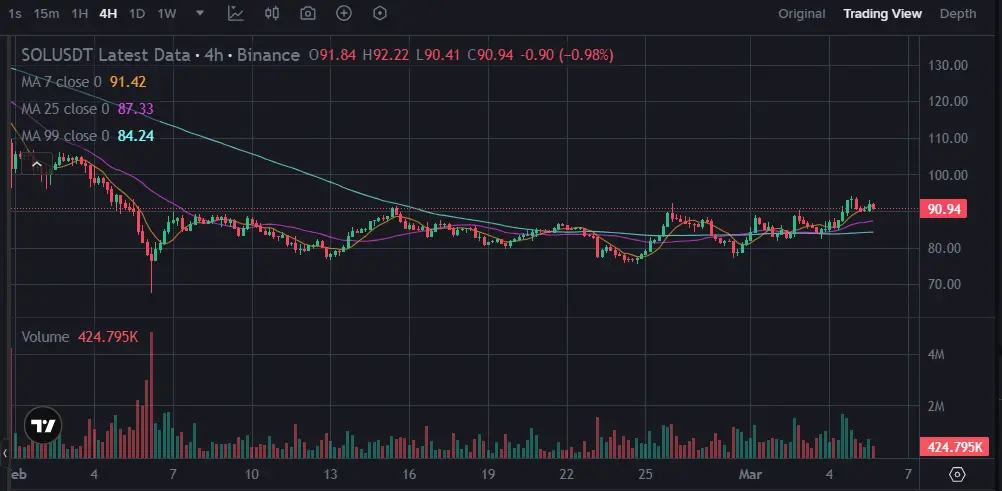Click the Volume indicator label
1002x491 pixels.
tap(46, 338)
